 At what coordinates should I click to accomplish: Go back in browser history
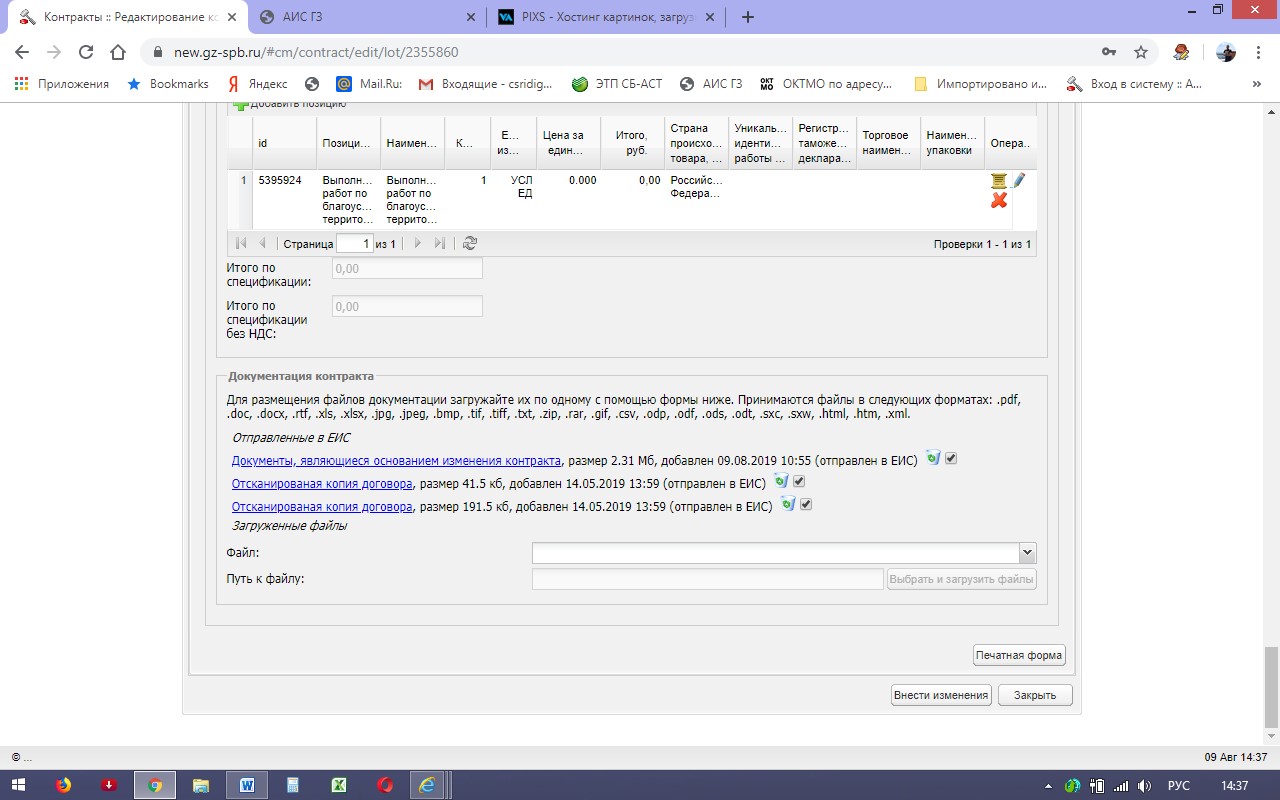[x=22, y=52]
